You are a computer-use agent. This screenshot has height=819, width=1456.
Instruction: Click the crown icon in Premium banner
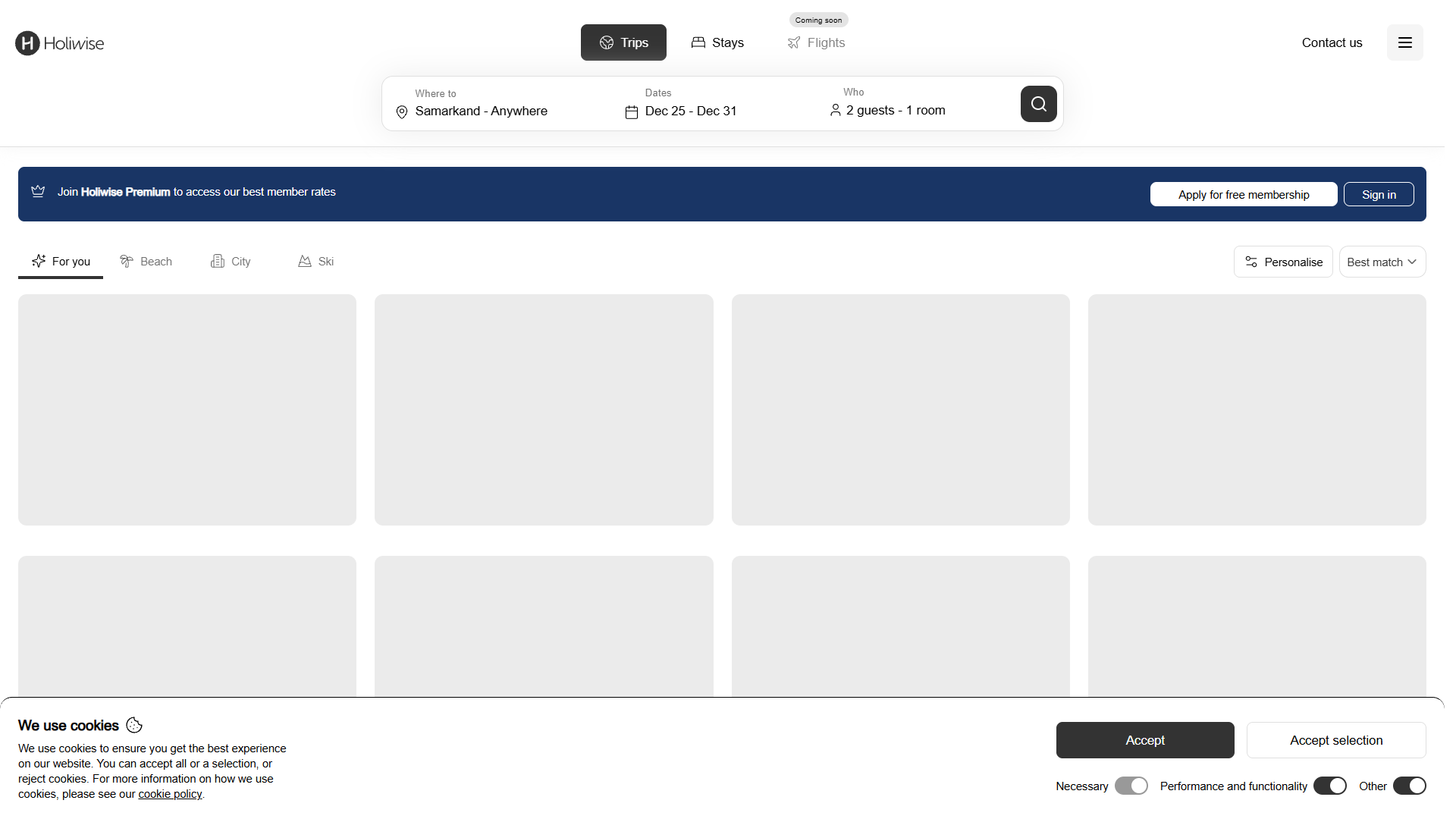click(38, 191)
